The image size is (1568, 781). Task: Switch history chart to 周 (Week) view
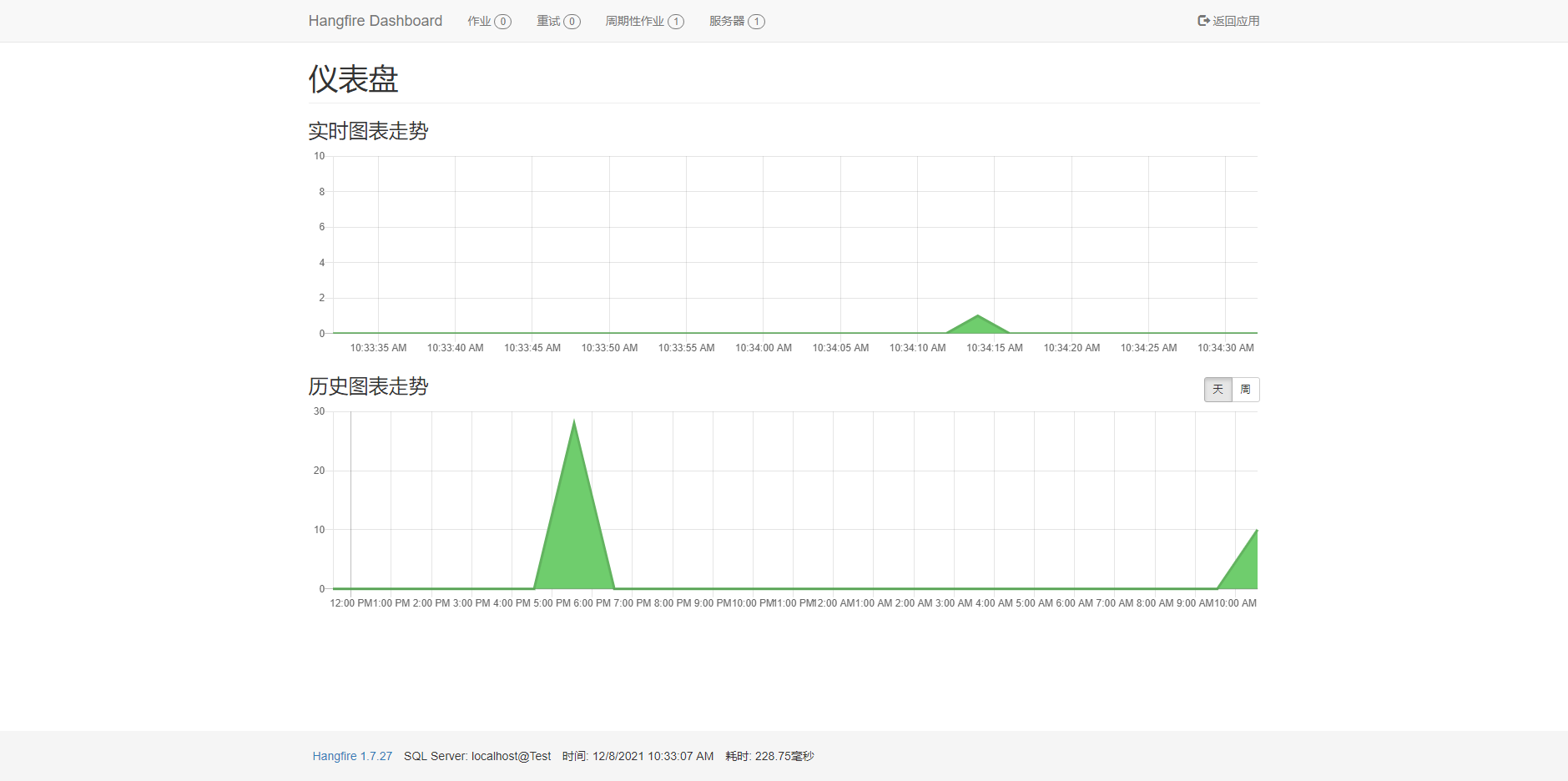point(1246,390)
